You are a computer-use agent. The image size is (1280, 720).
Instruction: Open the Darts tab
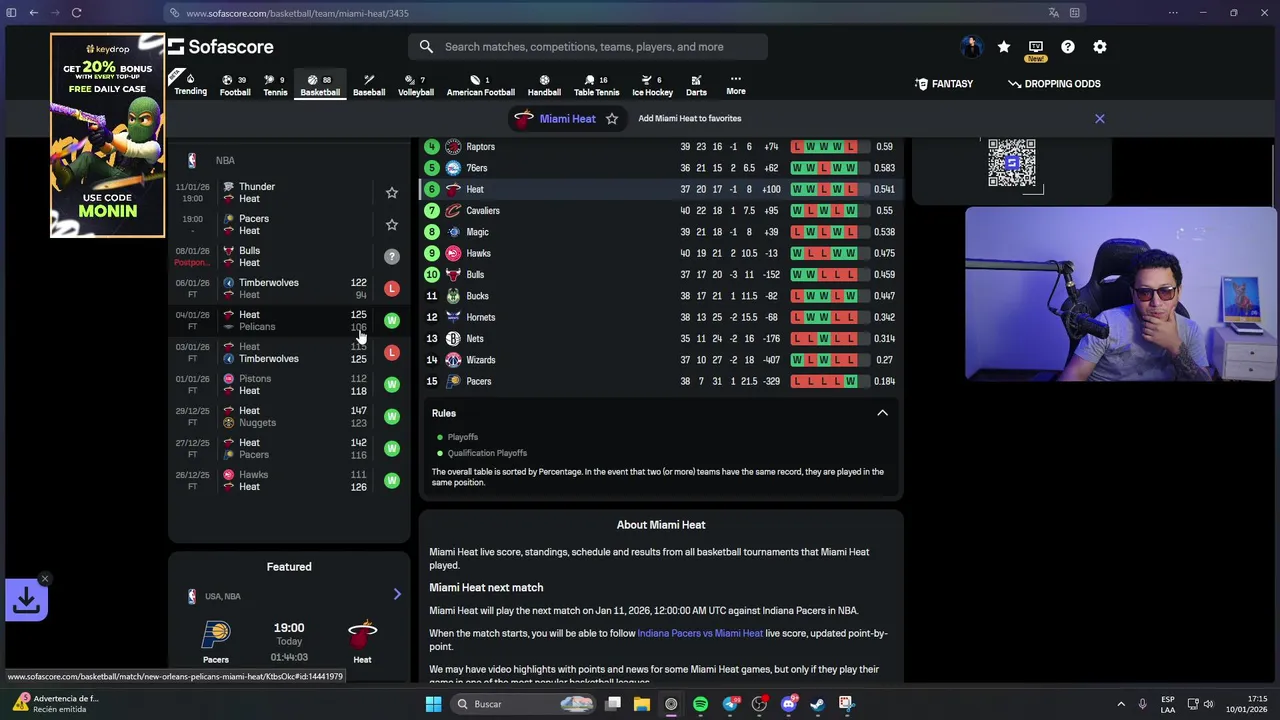[x=696, y=85]
